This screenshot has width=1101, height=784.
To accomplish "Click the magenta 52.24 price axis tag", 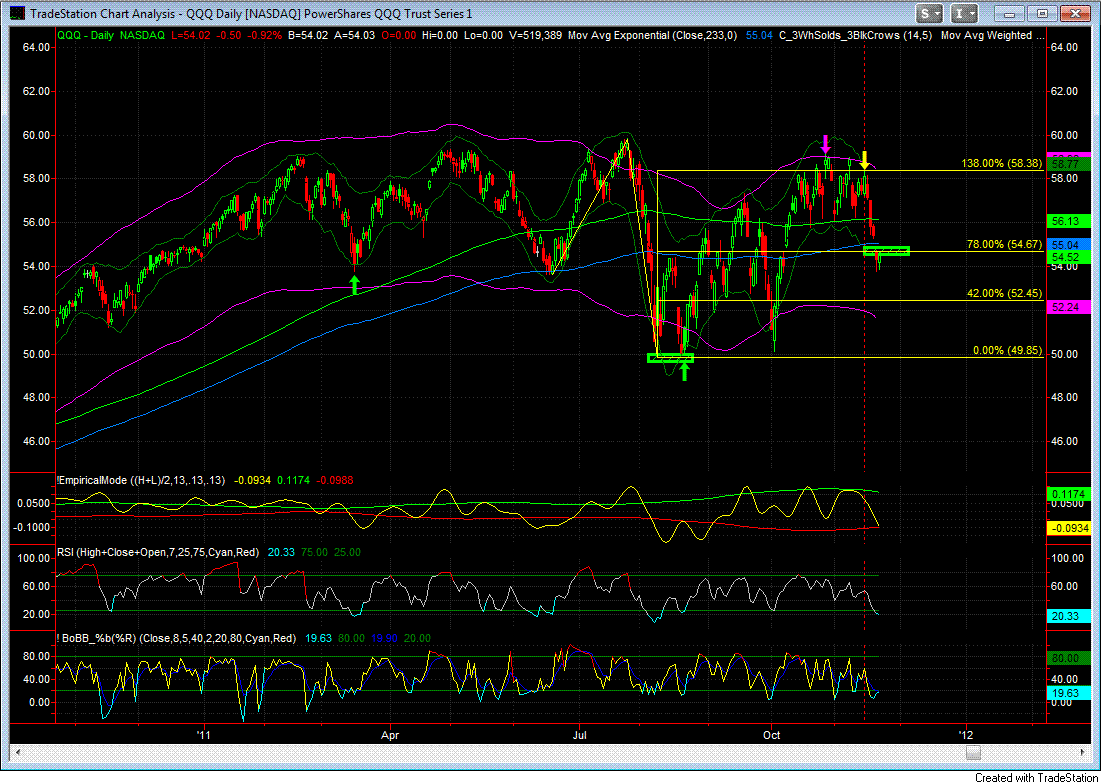I will tap(1068, 307).
